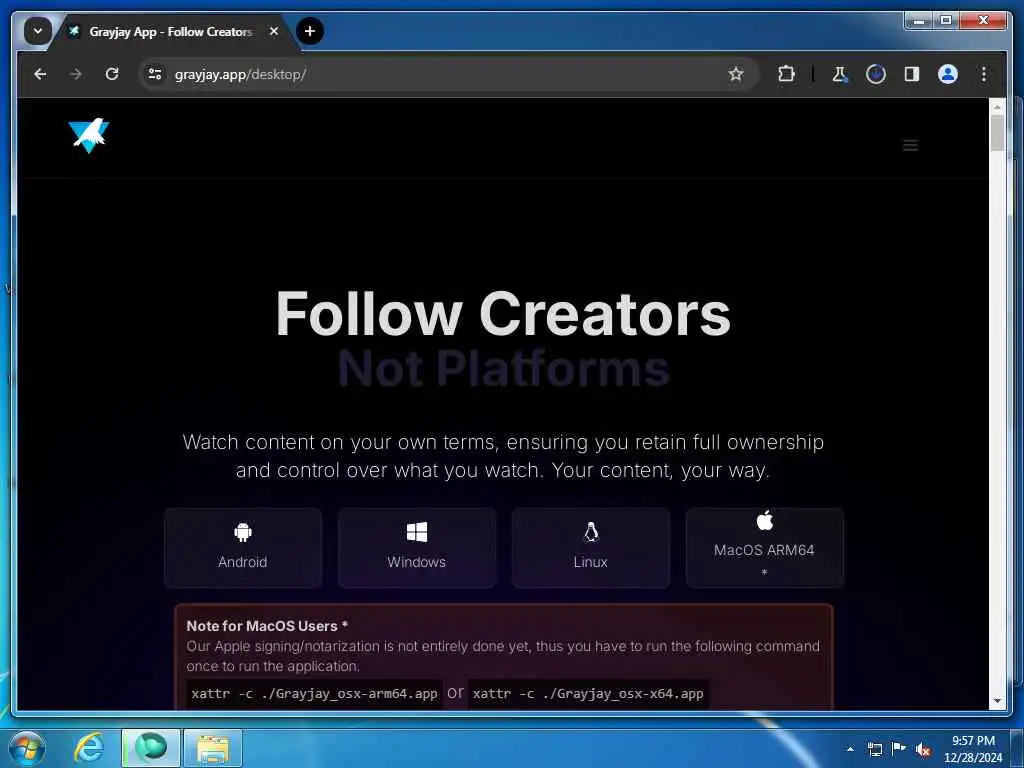
Task: Click the xattr arm64 command text
Action: click(314, 694)
